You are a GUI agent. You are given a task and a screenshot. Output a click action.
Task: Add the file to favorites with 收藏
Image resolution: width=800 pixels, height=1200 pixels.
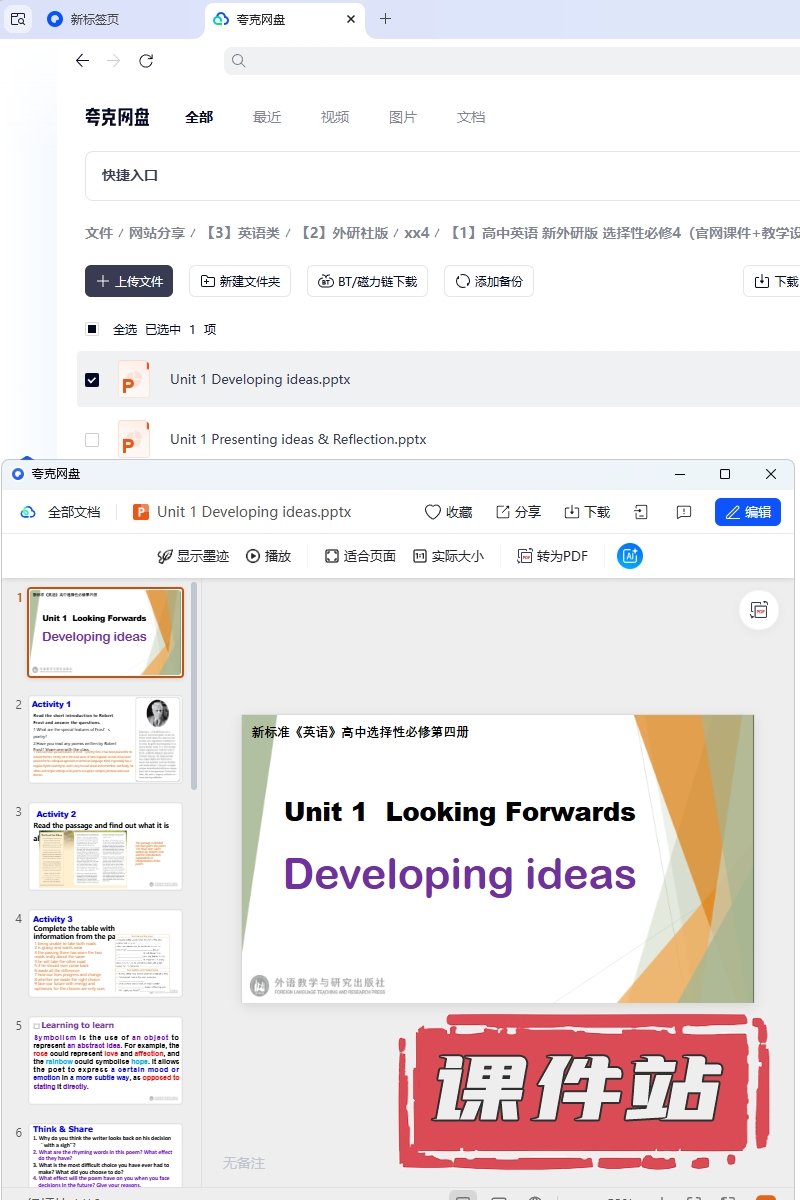pyautogui.click(x=448, y=512)
